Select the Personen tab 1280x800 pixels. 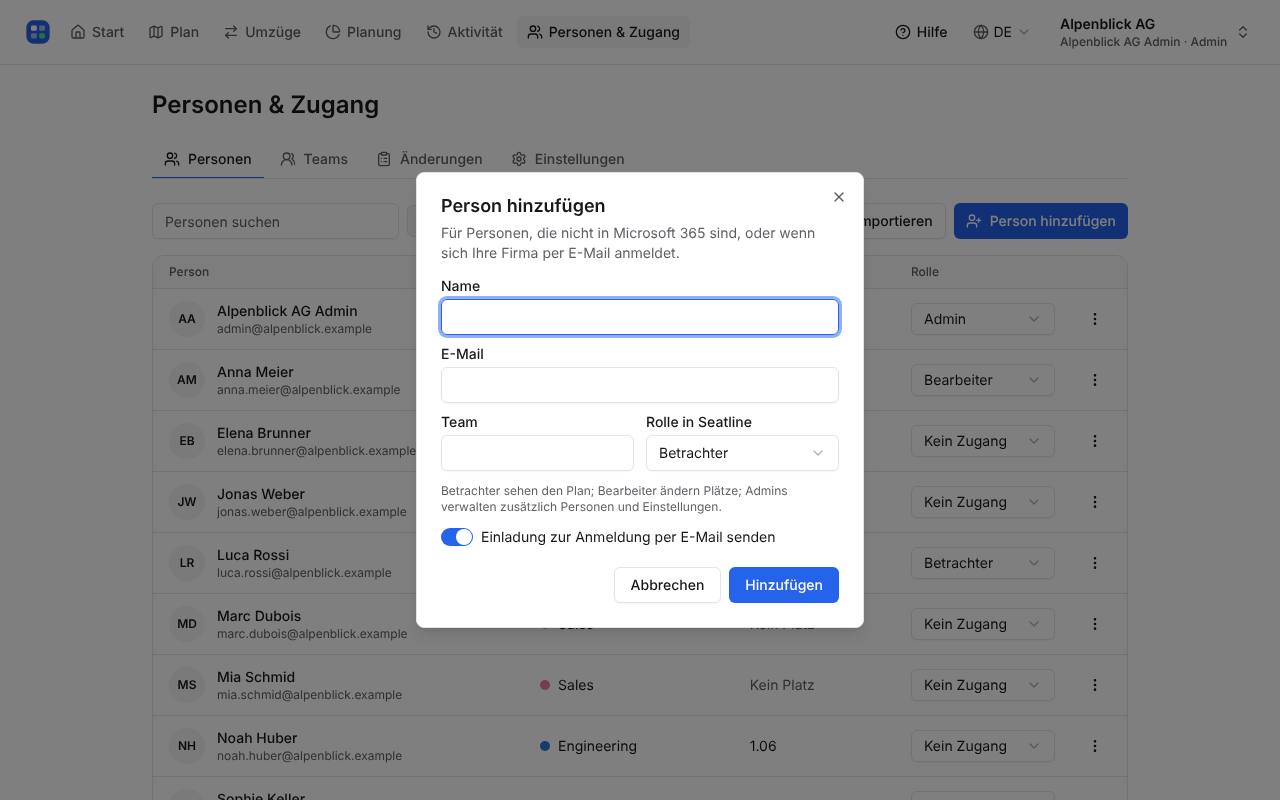point(208,159)
